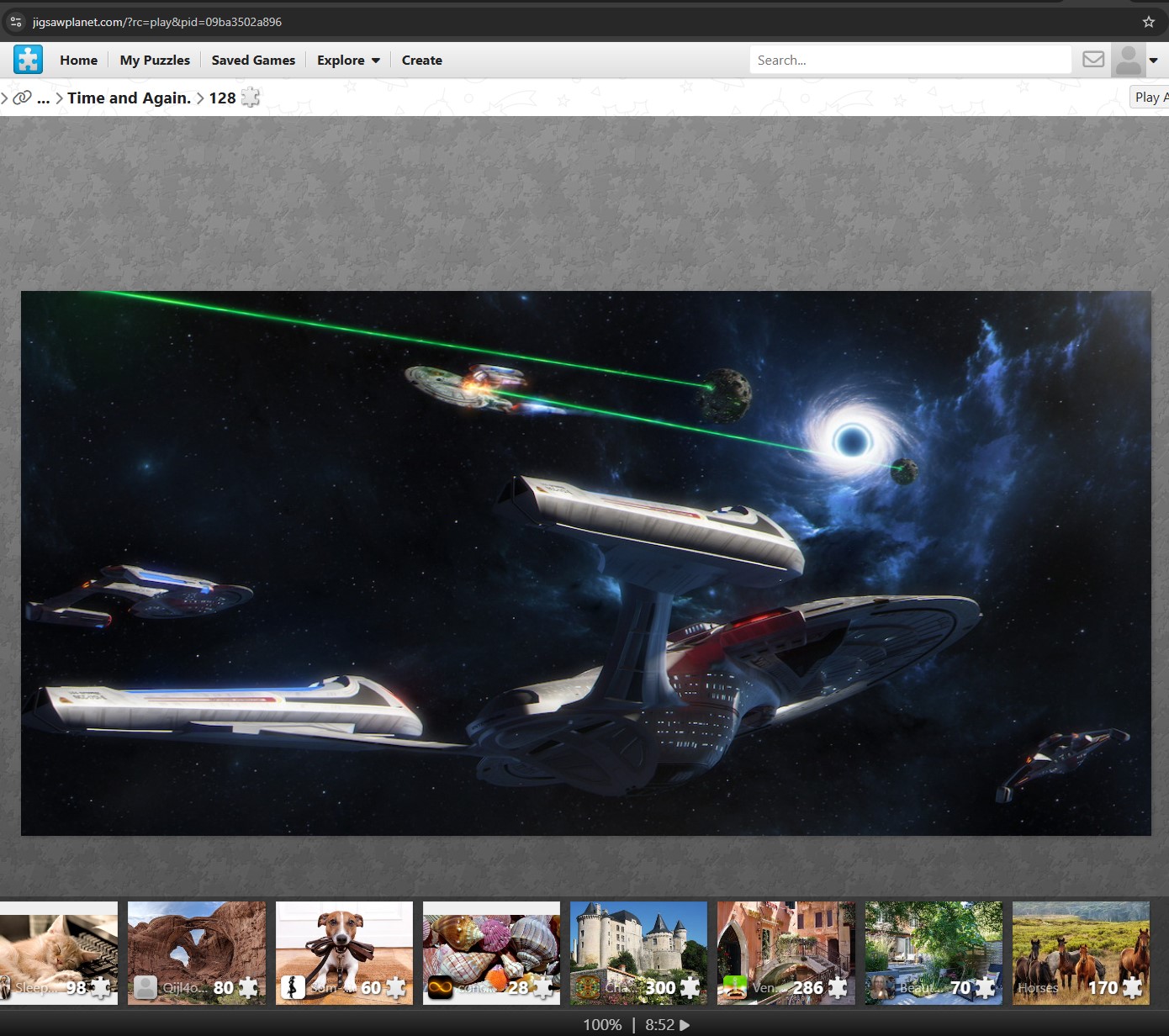1169x1036 pixels.
Task: Open the messages envelope icon
Action: [1093, 59]
